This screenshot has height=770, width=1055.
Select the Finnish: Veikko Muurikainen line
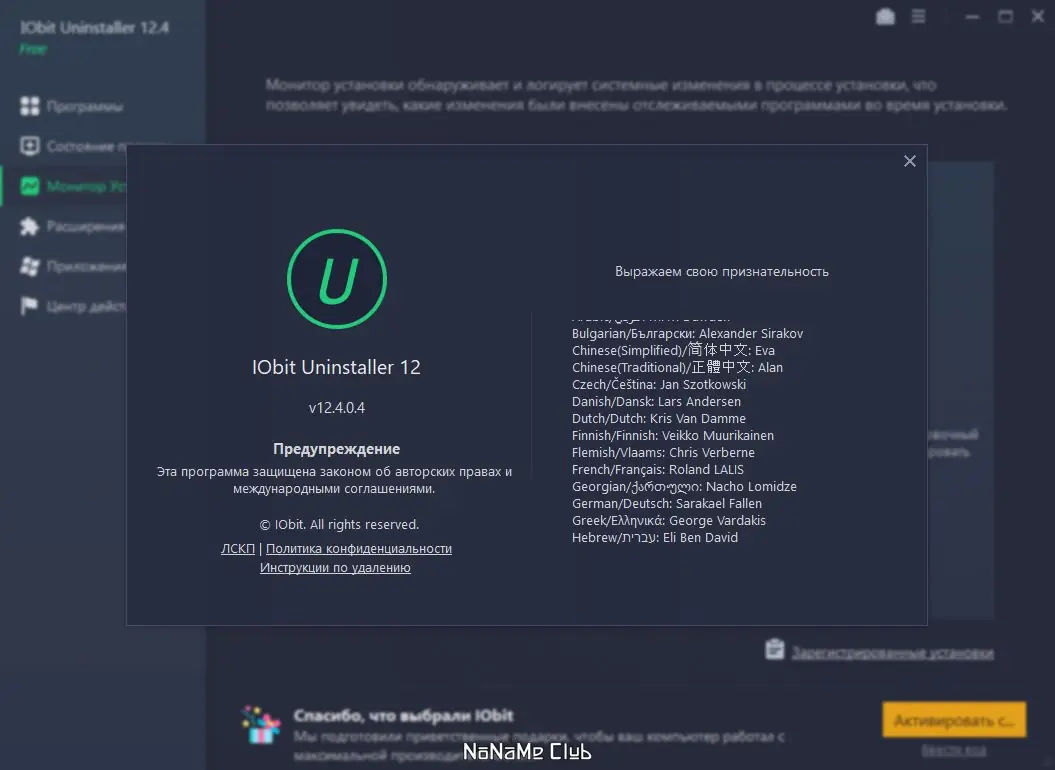pos(673,435)
